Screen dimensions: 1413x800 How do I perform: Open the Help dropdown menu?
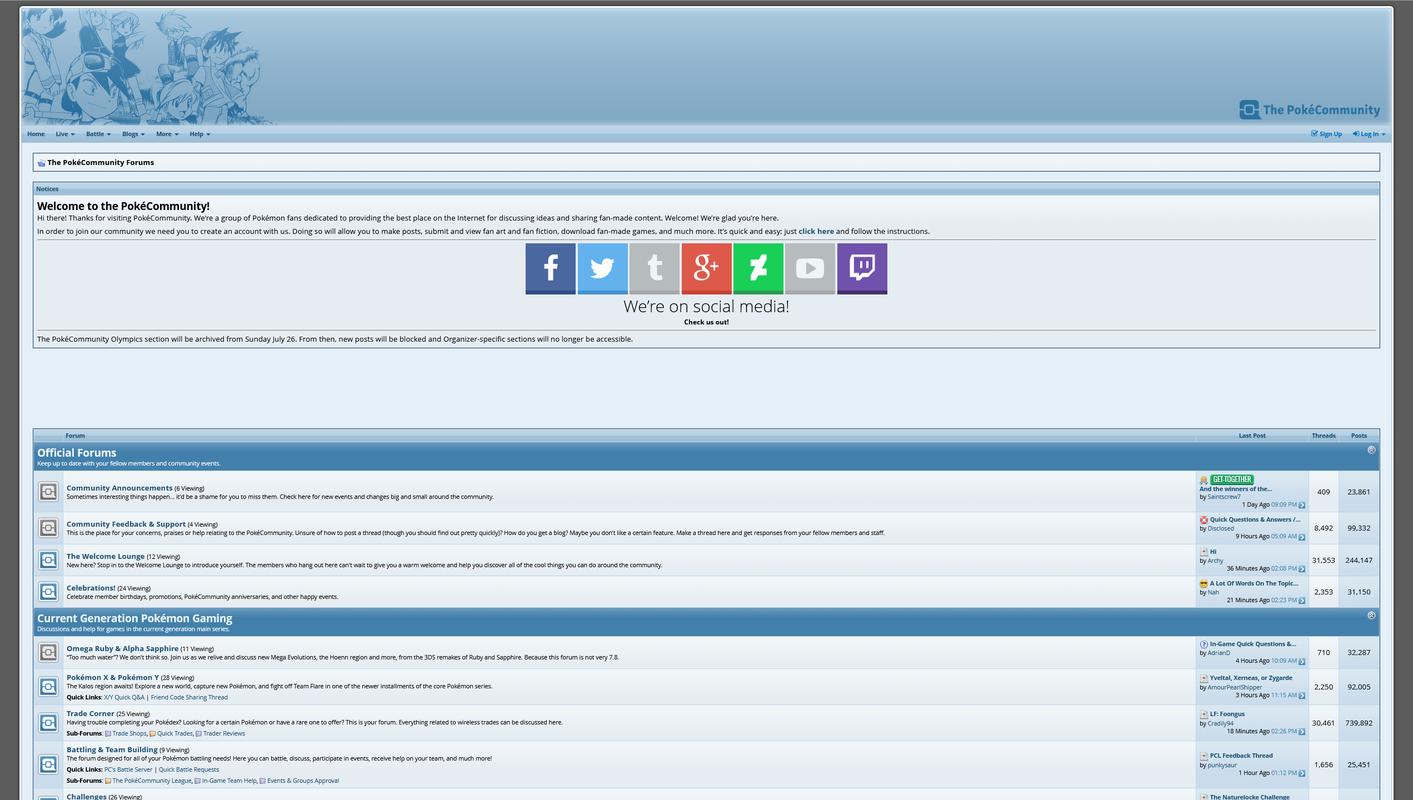200,134
